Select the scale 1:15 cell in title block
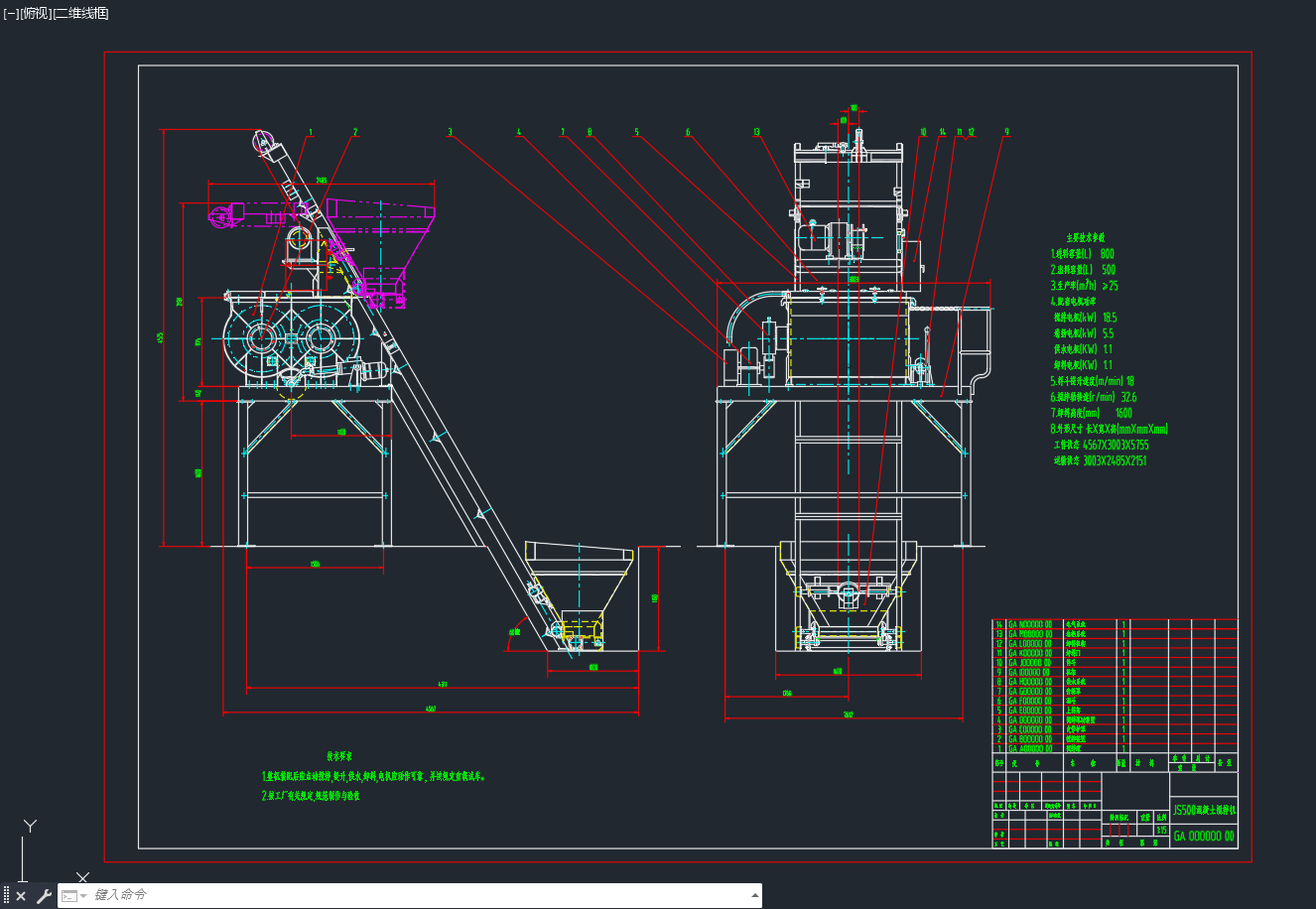Screen dimensions: 1316x909 click(1161, 830)
